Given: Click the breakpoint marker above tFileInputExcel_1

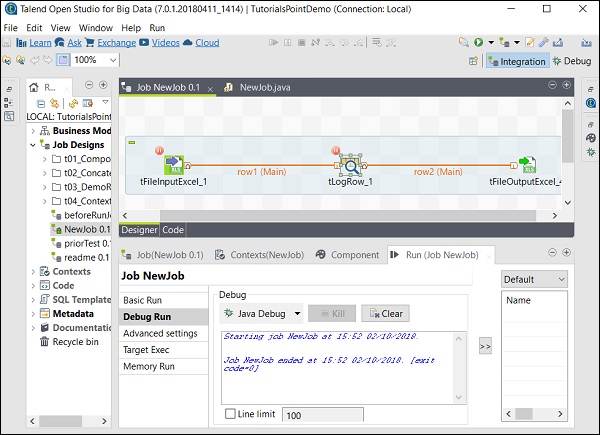Looking at the screenshot, I should (159, 150).
